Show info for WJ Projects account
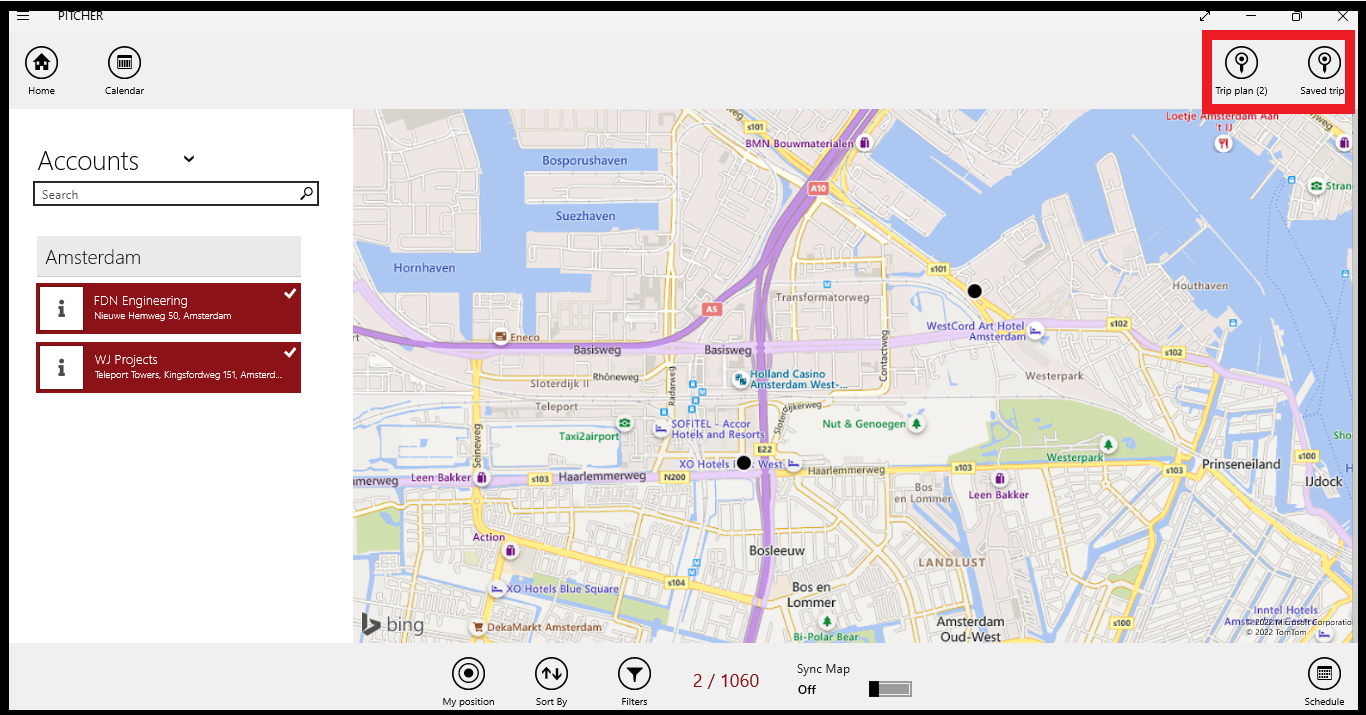The image size is (1366, 715). pos(61,367)
